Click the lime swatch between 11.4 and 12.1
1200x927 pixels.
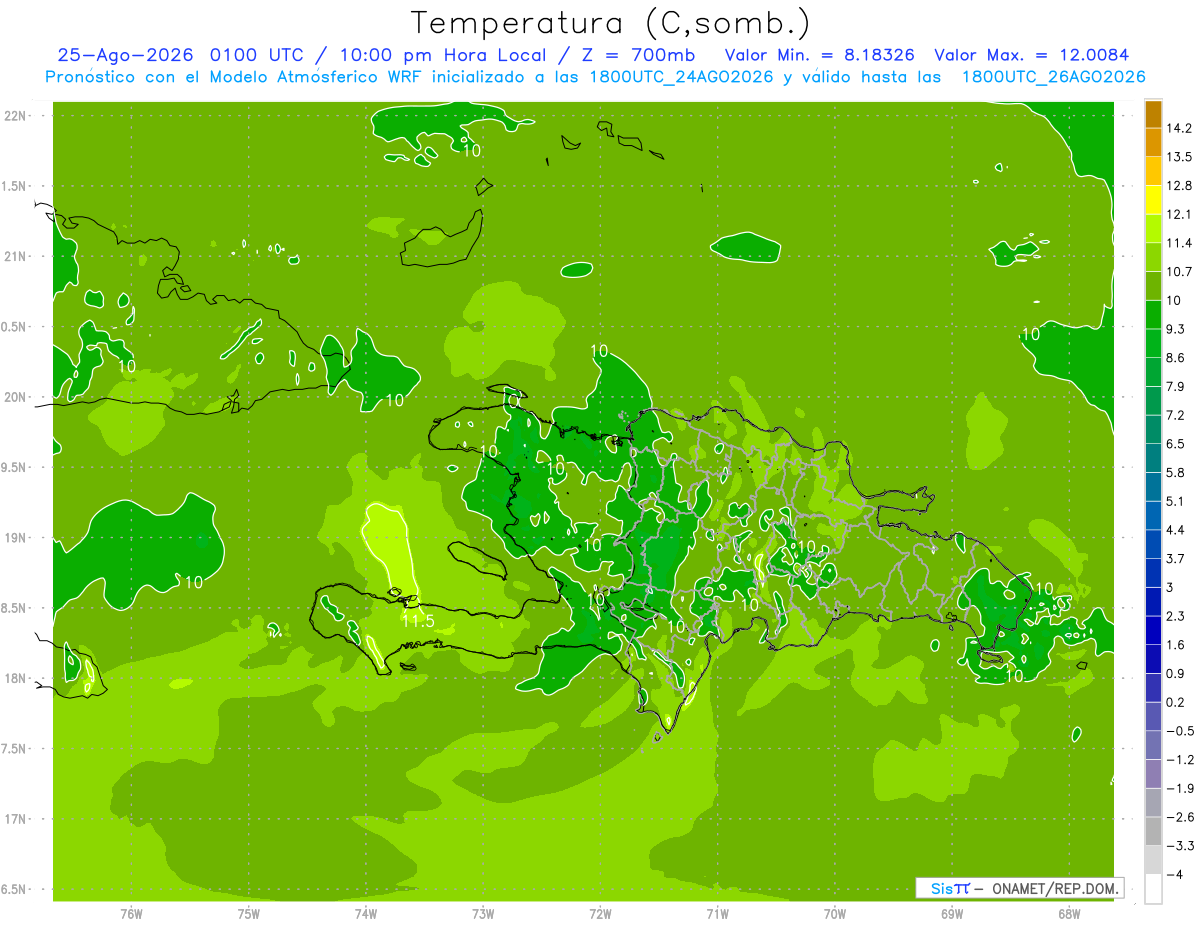(x=1153, y=228)
